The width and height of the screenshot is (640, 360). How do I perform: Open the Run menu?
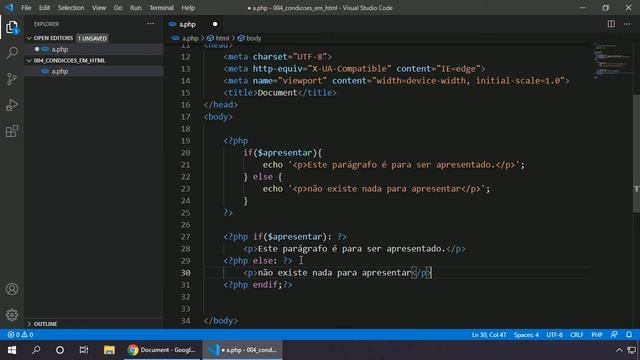[136, 7]
